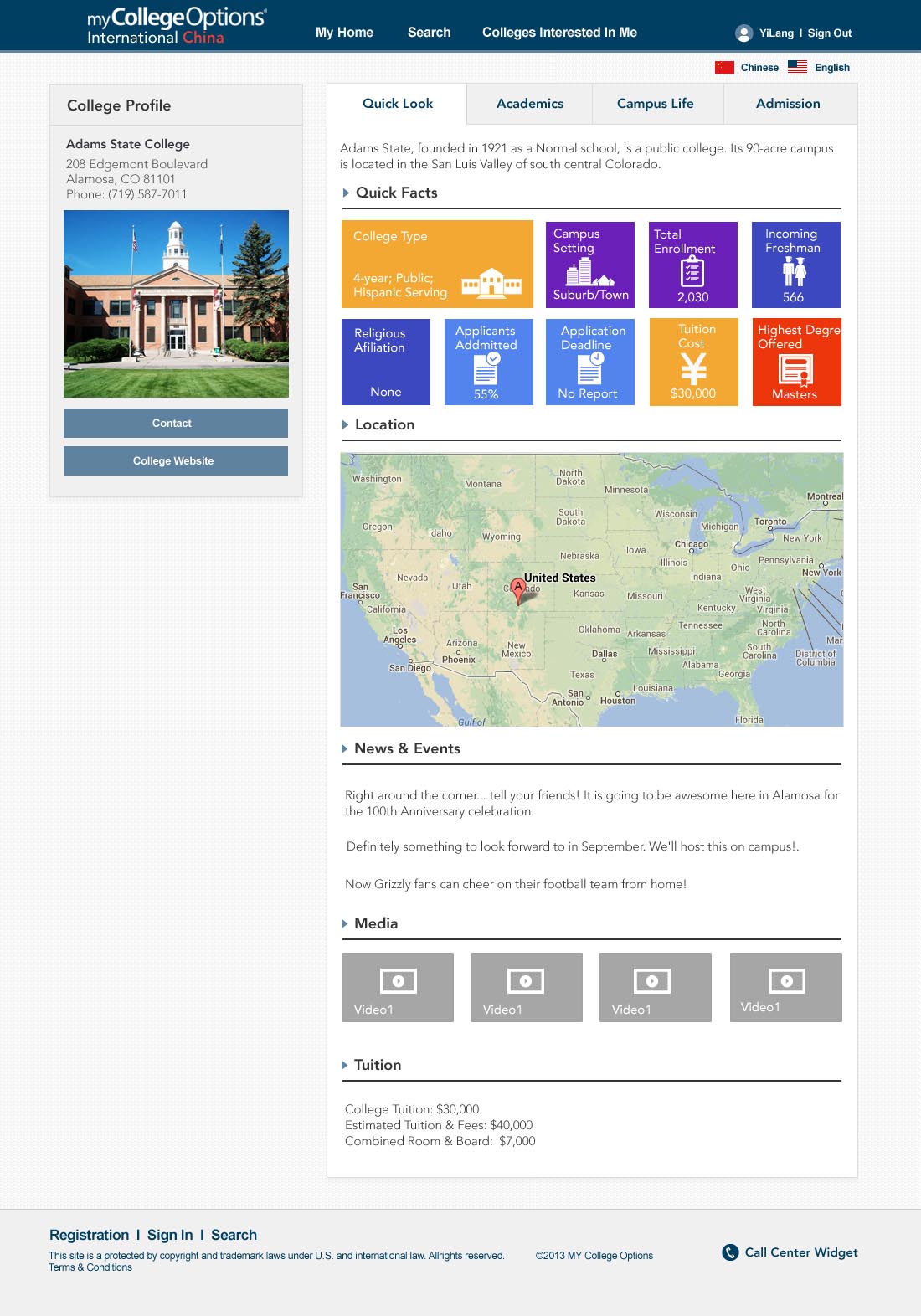
Task: Switch to the Academics tab
Action: click(x=529, y=104)
